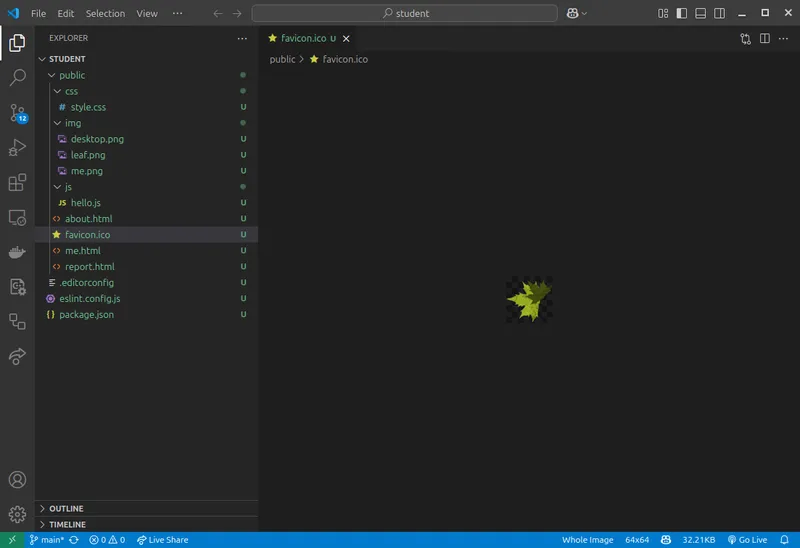Click the remote window indicator in status bar

(12, 540)
